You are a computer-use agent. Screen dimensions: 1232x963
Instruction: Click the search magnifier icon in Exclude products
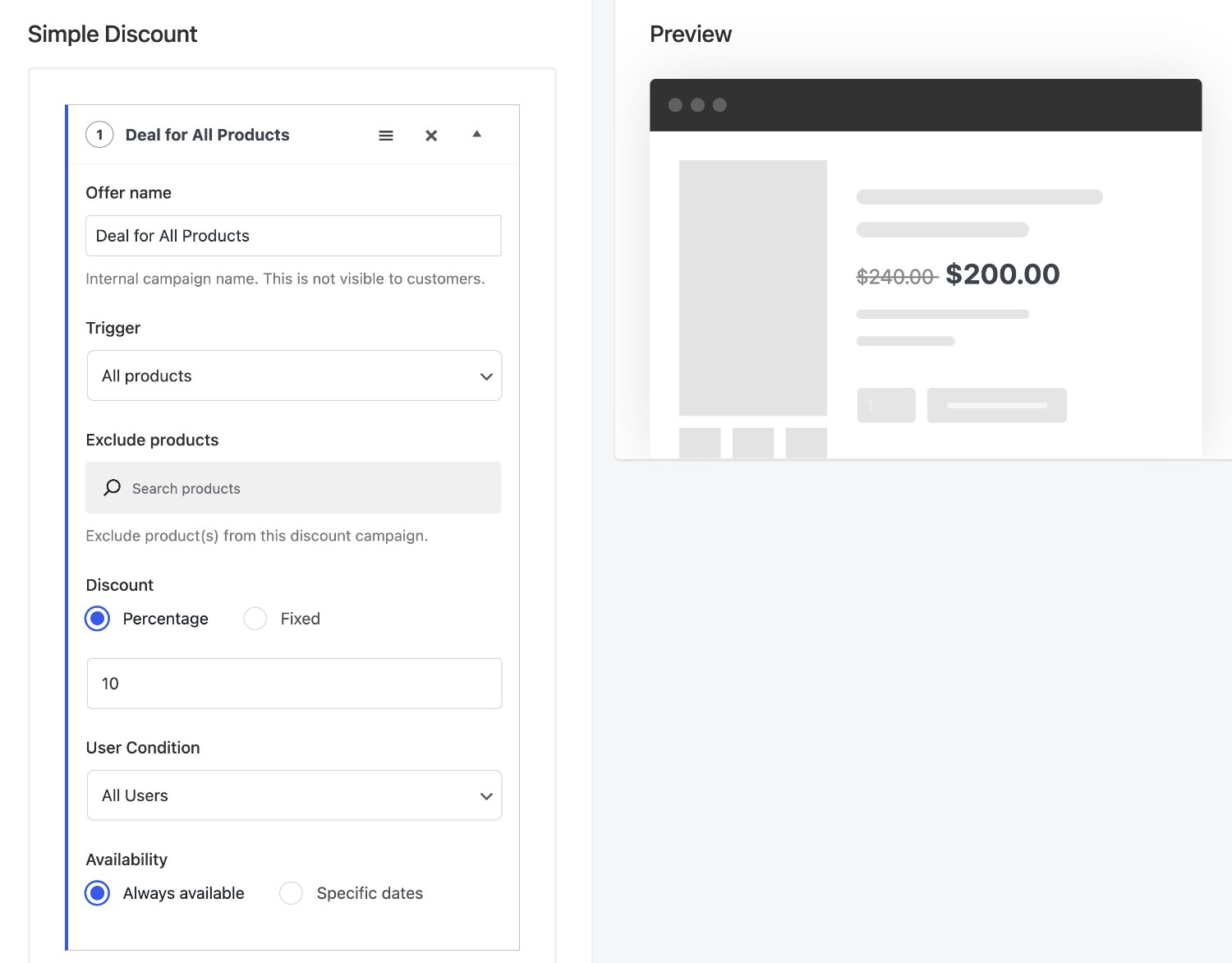113,488
